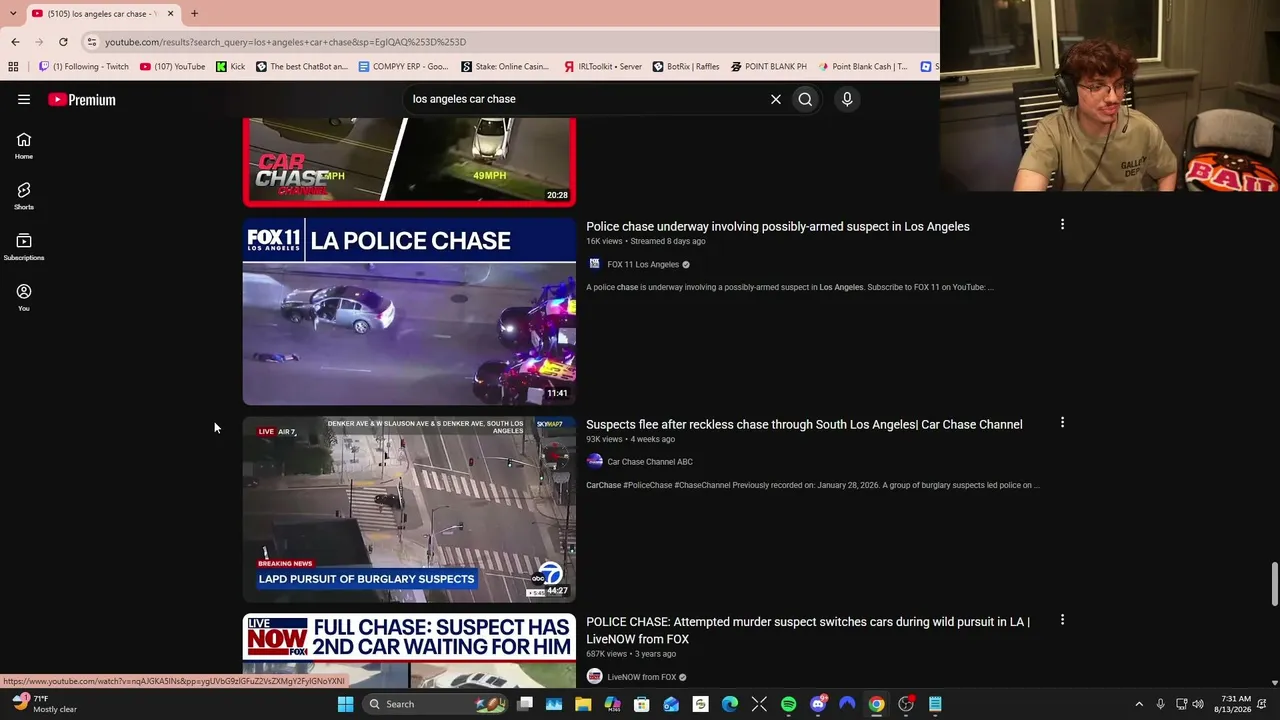Image resolution: width=1280 pixels, height=720 pixels.
Task: Open the YouTube guide hamburger menu
Action: tap(24, 99)
